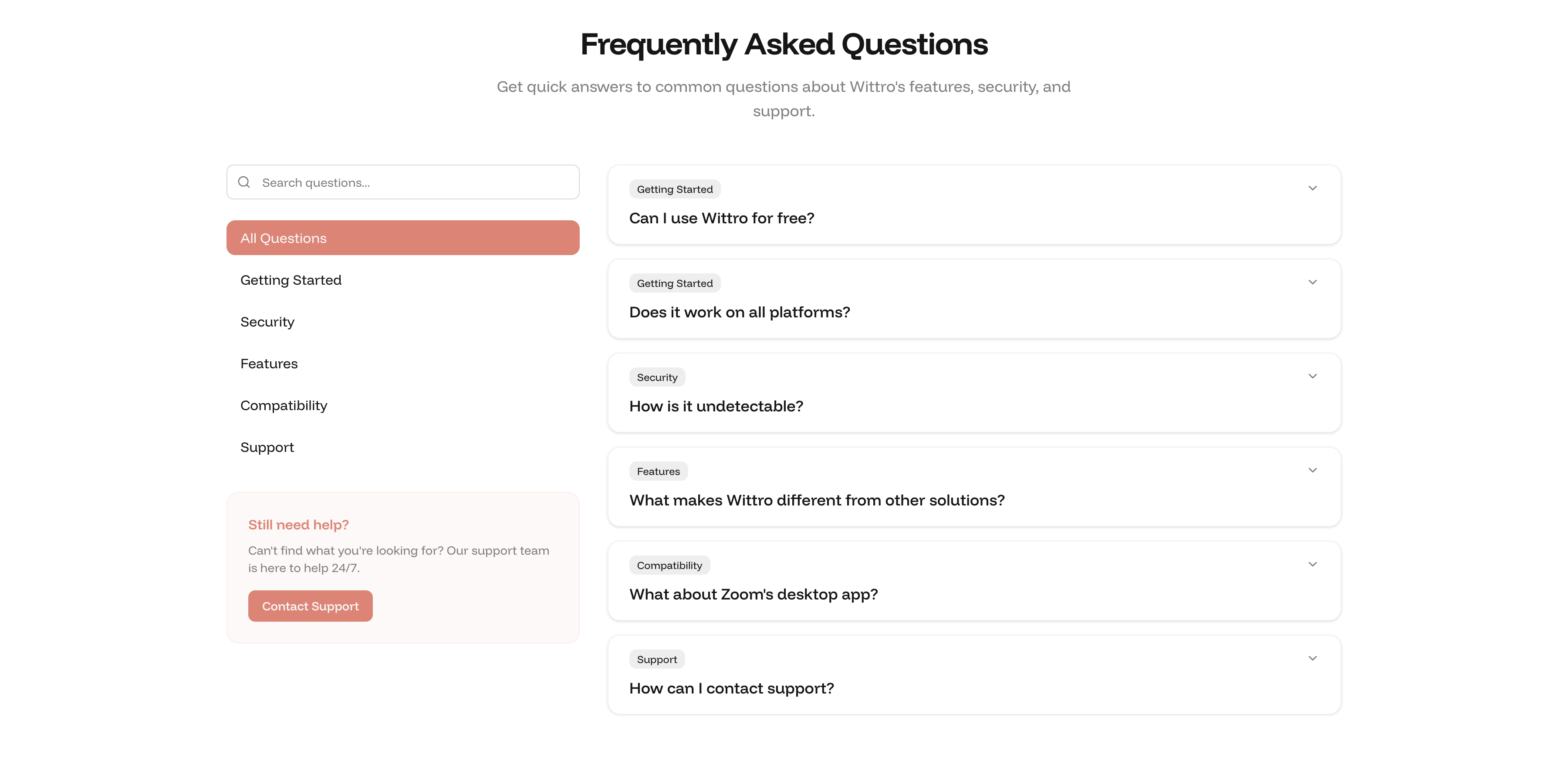Image resolution: width=1568 pixels, height=761 pixels.
Task: Open chevron for 'What makes Wittro different' question
Action: coord(1312,470)
